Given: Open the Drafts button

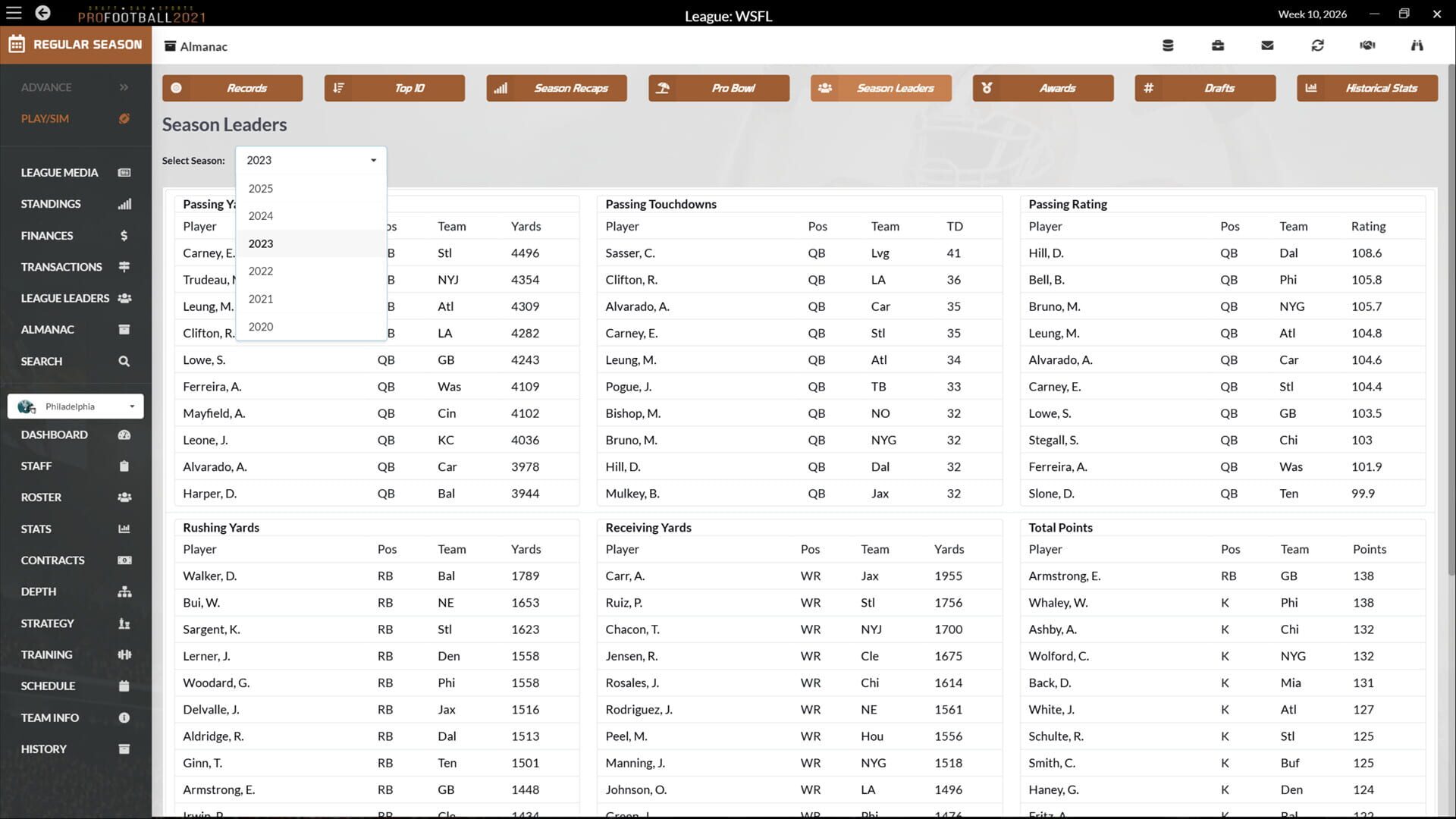Looking at the screenshot, I should click(1205, 88).
